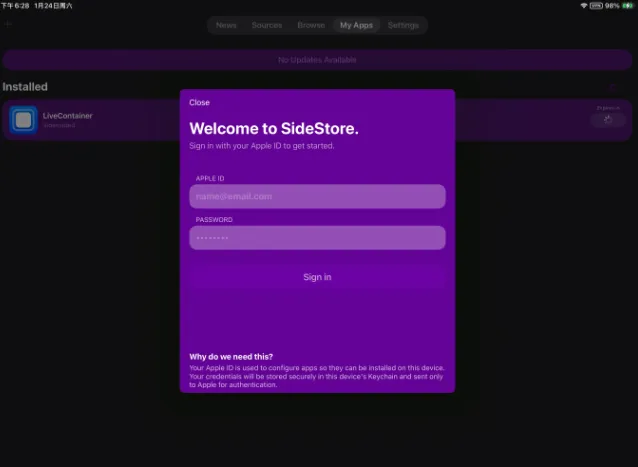
Task: Open the Settings tab
Action: (403, 25)
